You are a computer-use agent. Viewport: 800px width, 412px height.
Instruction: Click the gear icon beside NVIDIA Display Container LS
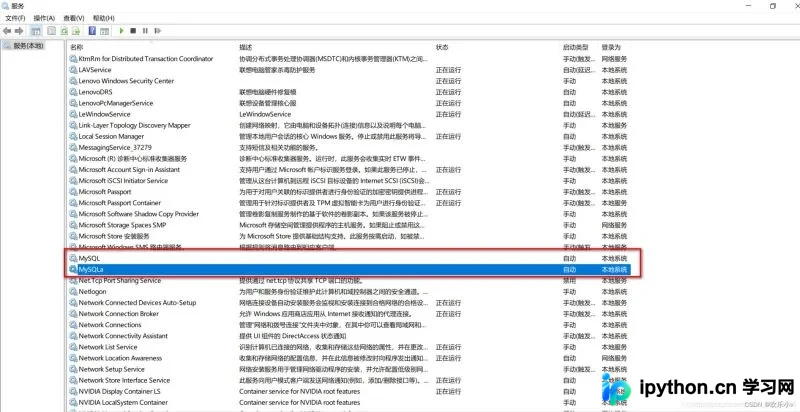coord(73,391)
